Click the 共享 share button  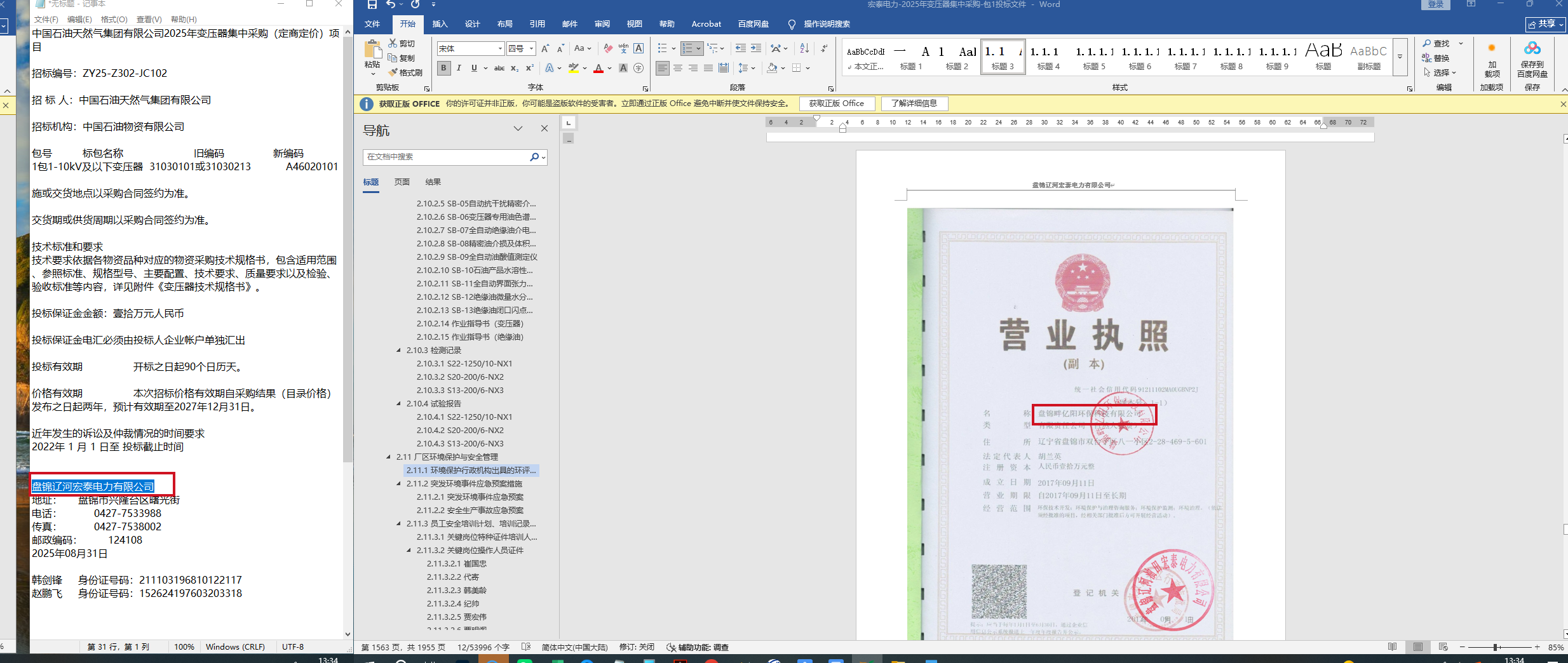[1546, 24]
